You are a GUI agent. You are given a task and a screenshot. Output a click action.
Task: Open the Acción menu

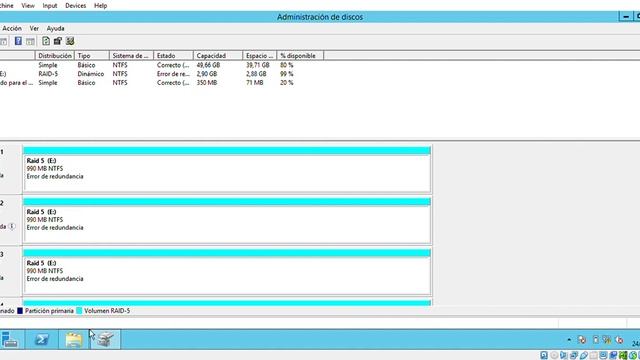12,28
